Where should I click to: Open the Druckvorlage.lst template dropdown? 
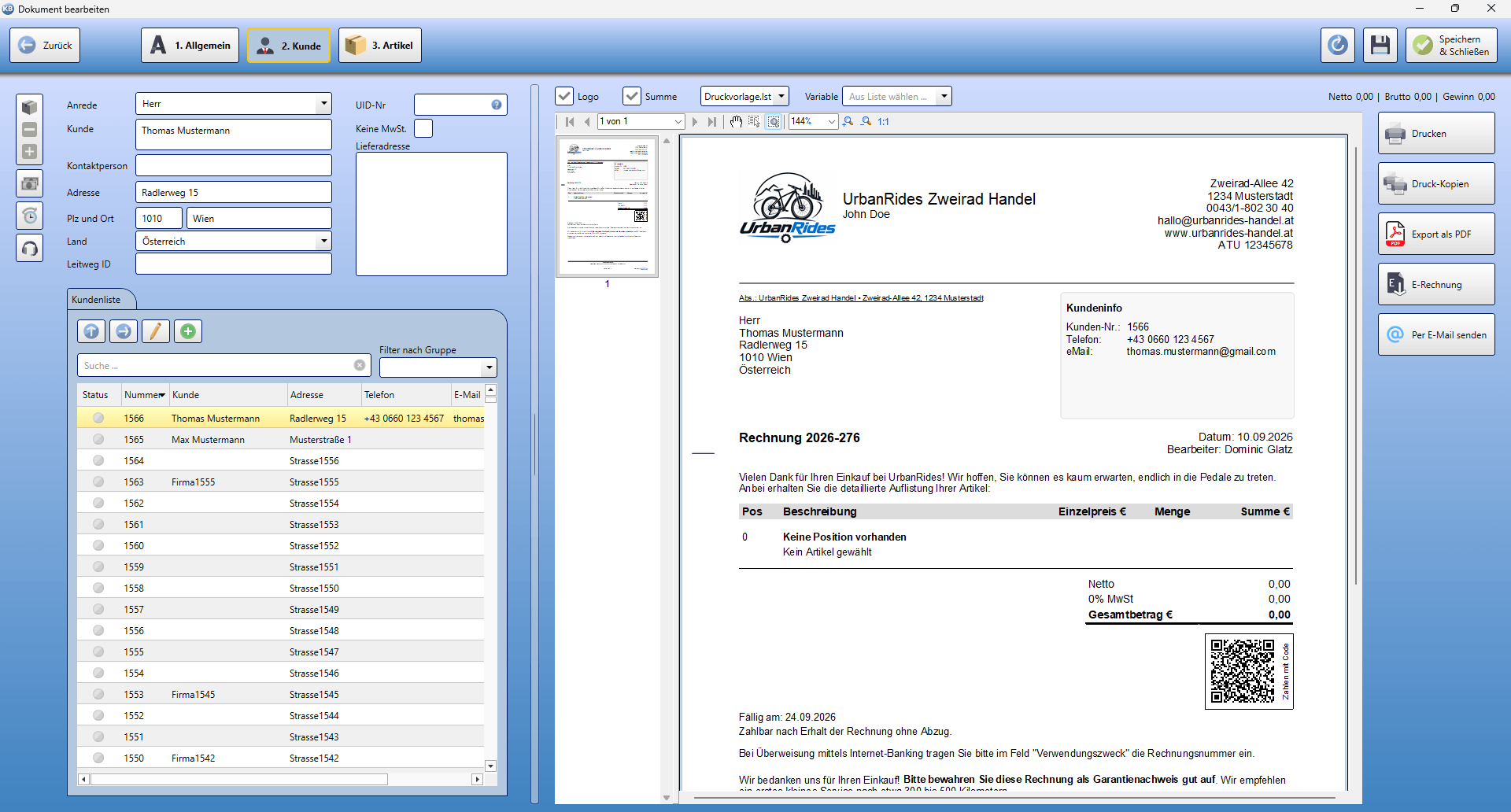tap(744, 96)
